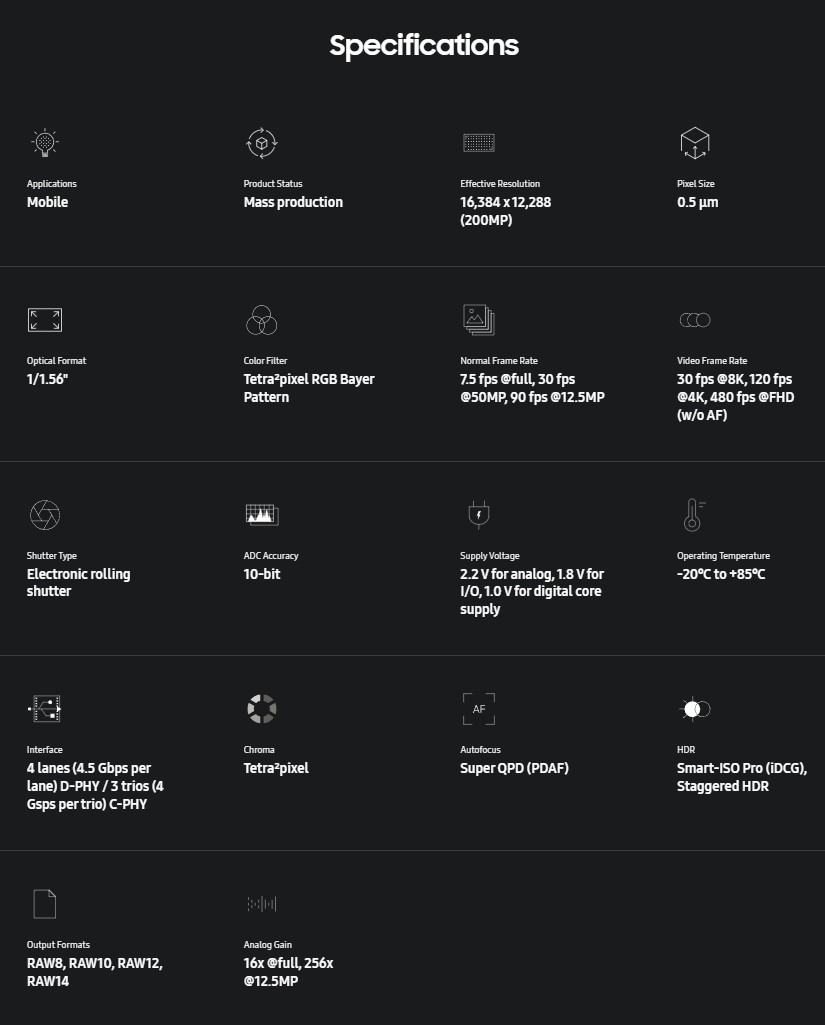Click the Supply Voltage plug icon
Image resolution: width=825 pixels, height=1025 pixels.
[x=478, y=515]
